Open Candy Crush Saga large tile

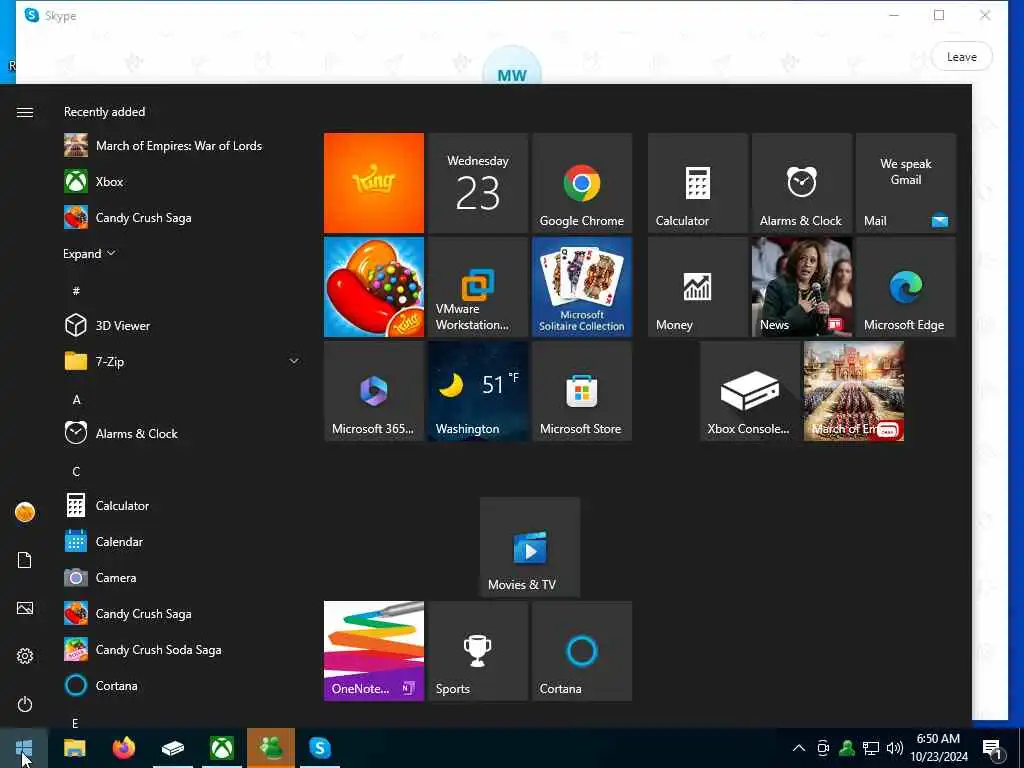pos(374,287)
